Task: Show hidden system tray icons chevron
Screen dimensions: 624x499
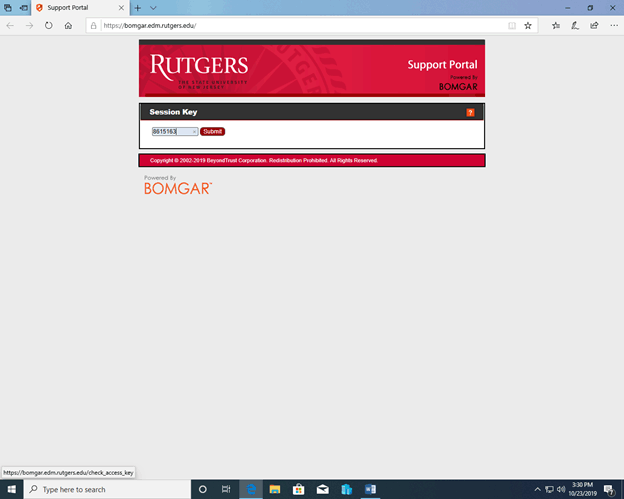Action: click(537, 489)
